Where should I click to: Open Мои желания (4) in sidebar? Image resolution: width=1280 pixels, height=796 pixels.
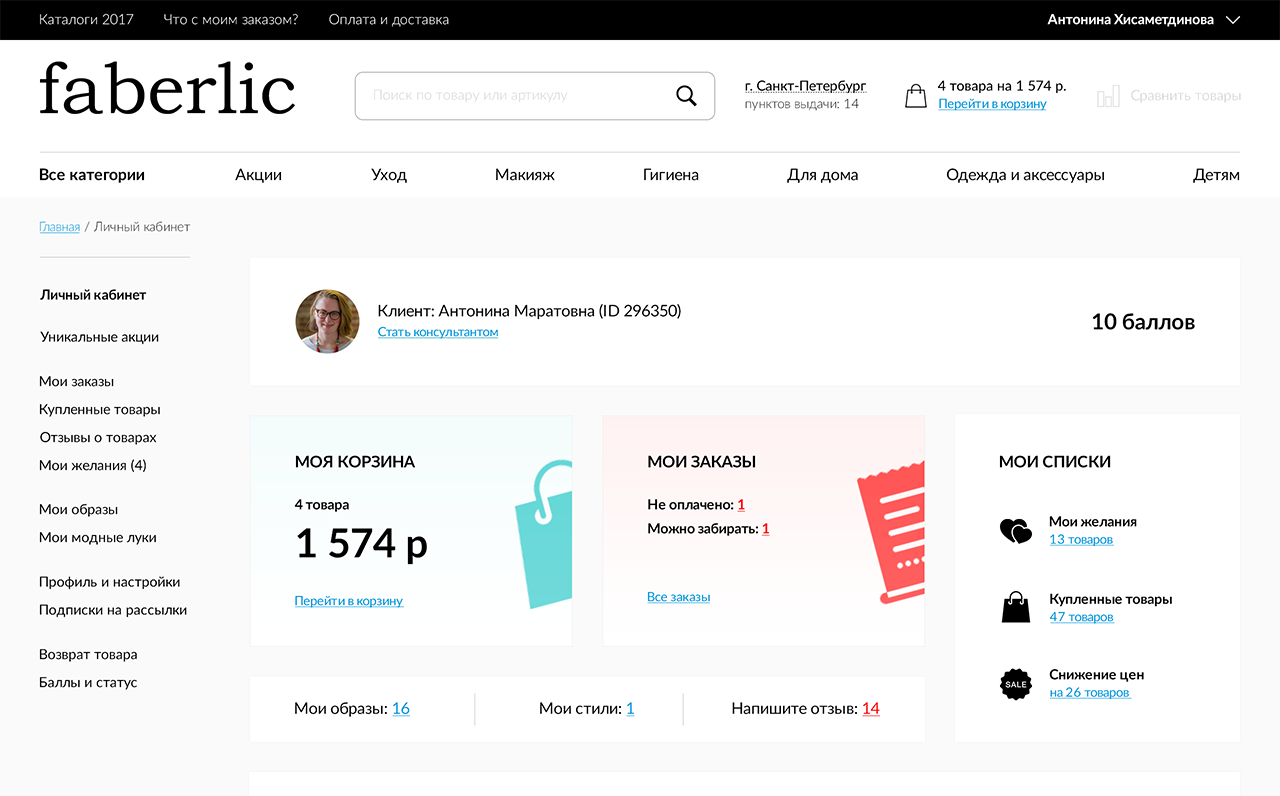[x=93, y=466]
